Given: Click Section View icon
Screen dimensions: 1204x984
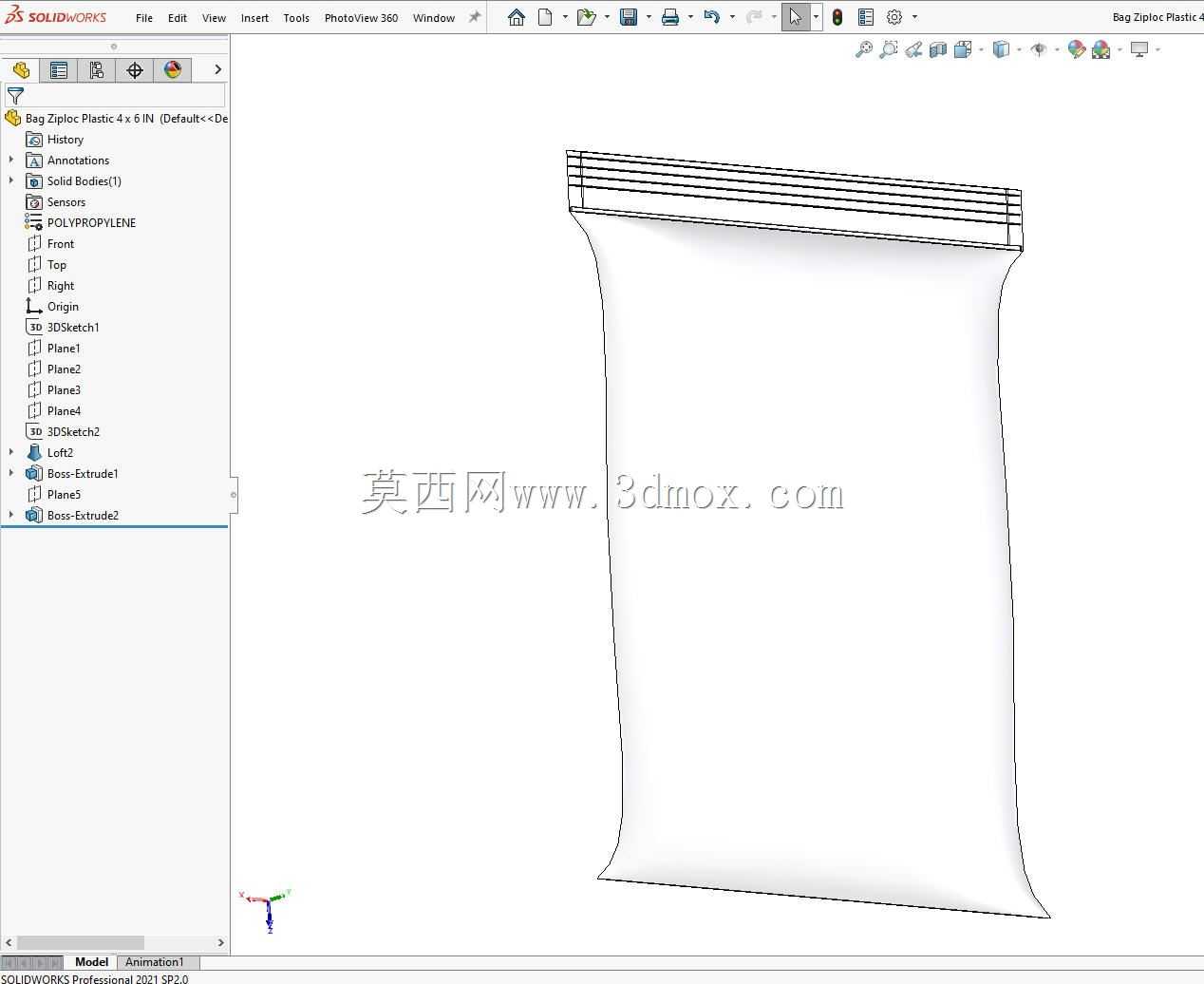Looking at the screenshot, I should click(938, 49).
